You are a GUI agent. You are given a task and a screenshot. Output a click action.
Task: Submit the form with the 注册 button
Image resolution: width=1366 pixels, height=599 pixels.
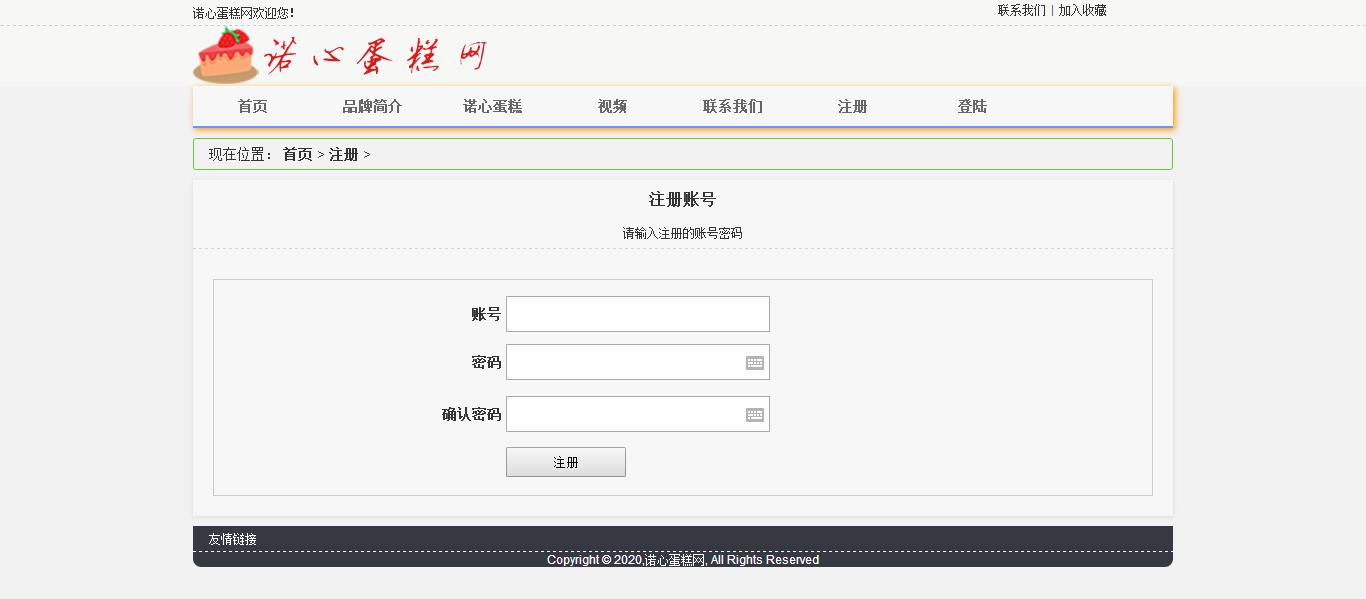point(566,462)
